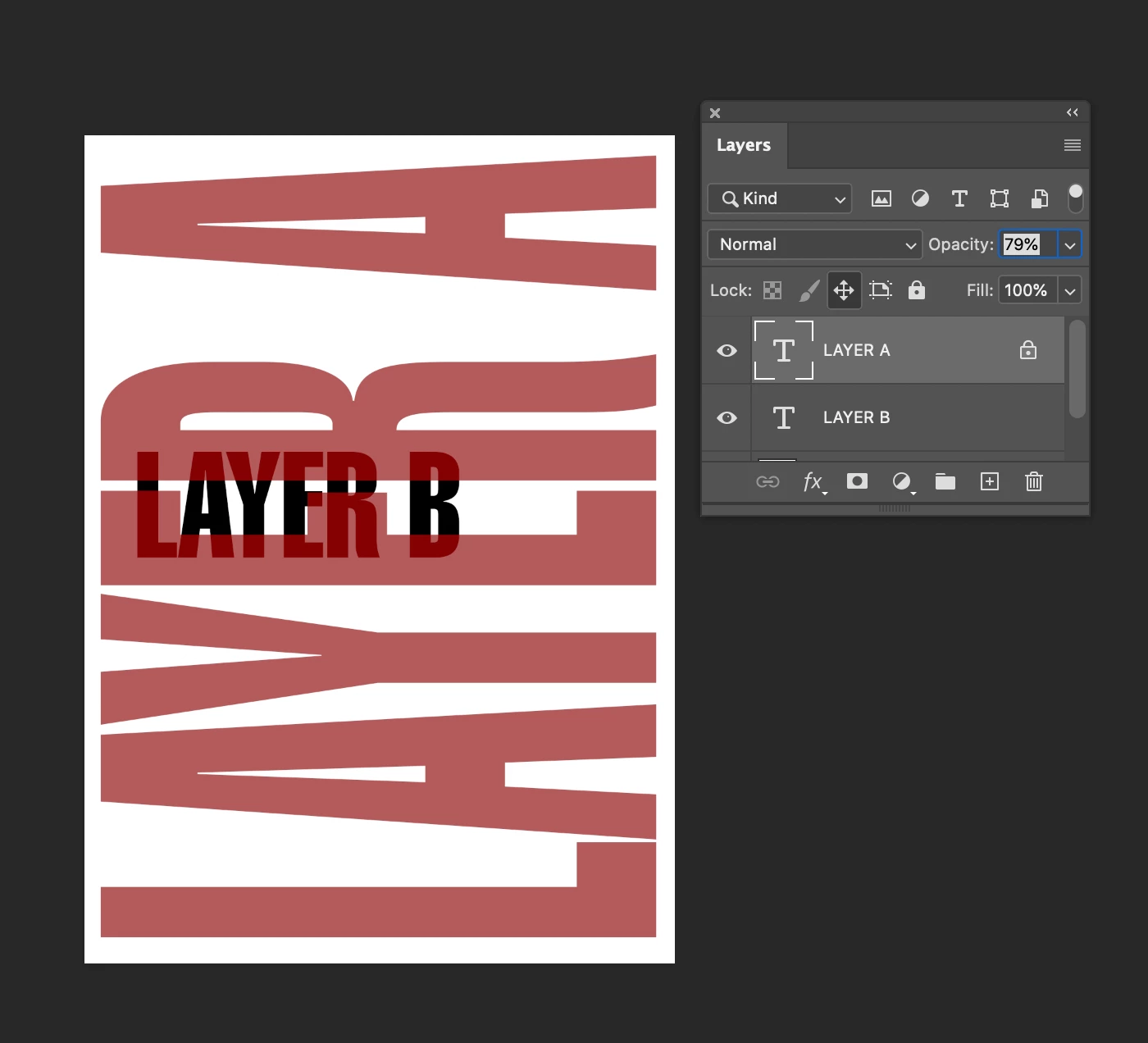Click the LAYER A text thumbnail
This screenshot has height=1043, width=1148.
(x=784, y=350)
